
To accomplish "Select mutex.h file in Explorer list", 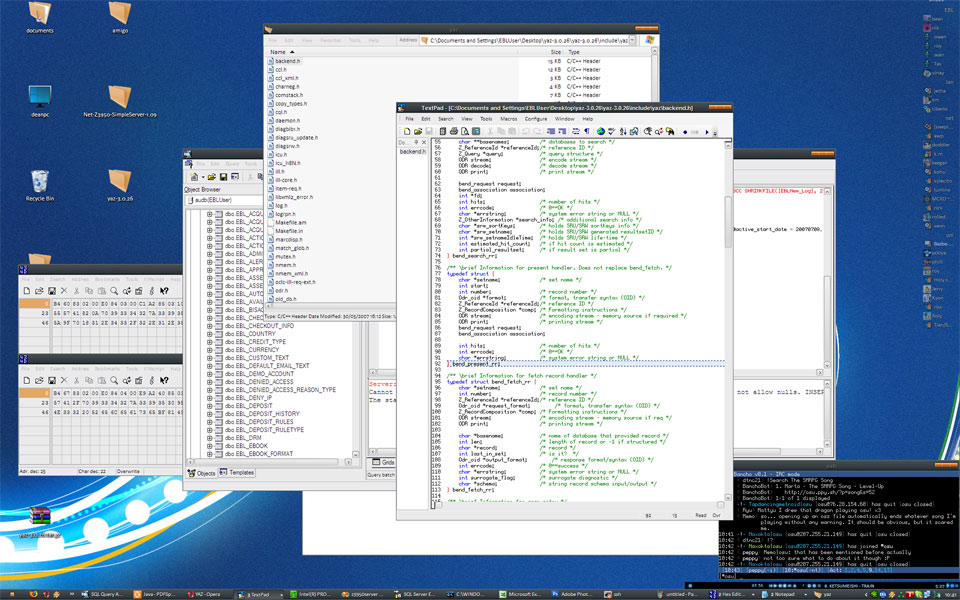I will click(x=282, y=257).
